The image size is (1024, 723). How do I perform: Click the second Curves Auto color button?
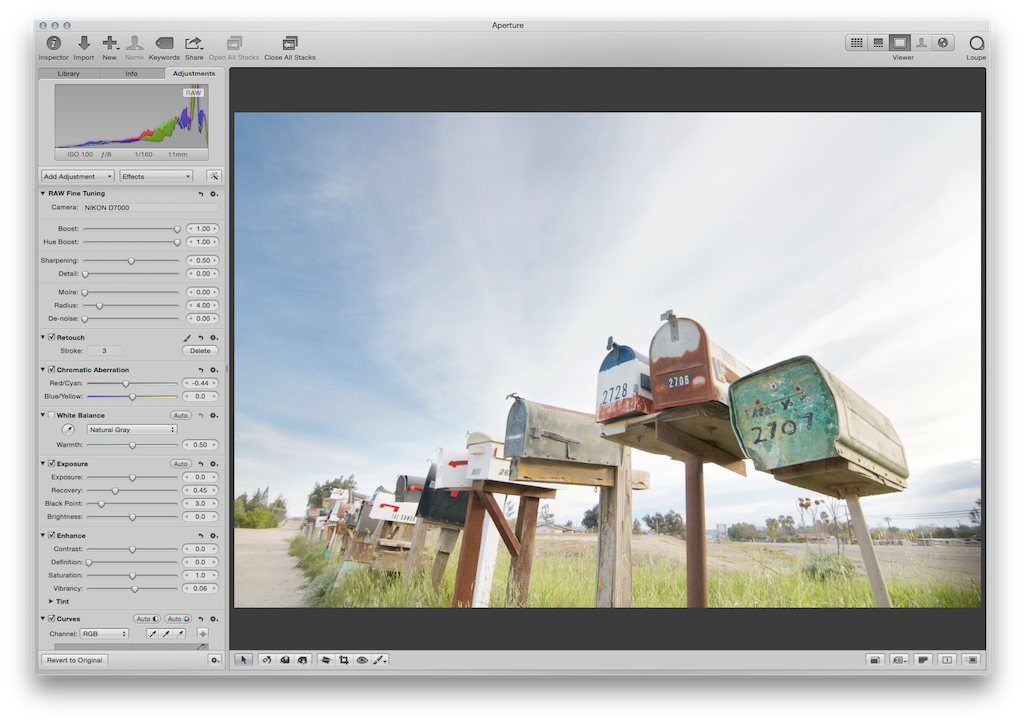[x=178, y=619]
